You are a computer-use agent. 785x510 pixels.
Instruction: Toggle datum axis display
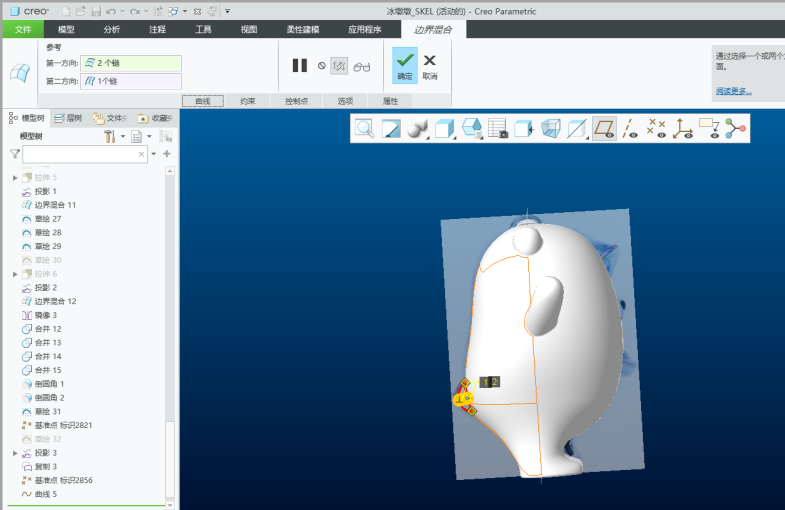point(630,128)
